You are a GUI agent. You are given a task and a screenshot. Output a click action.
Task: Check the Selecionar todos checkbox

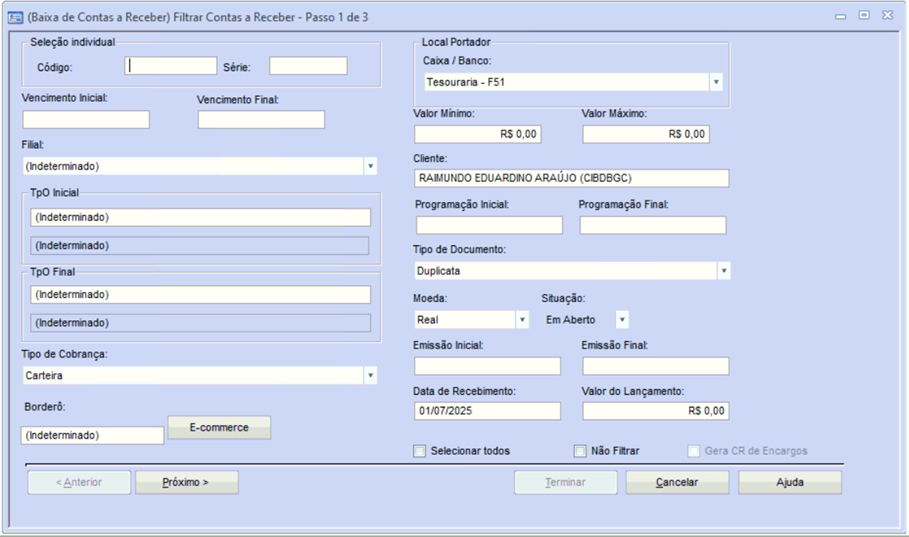(420, 451)
